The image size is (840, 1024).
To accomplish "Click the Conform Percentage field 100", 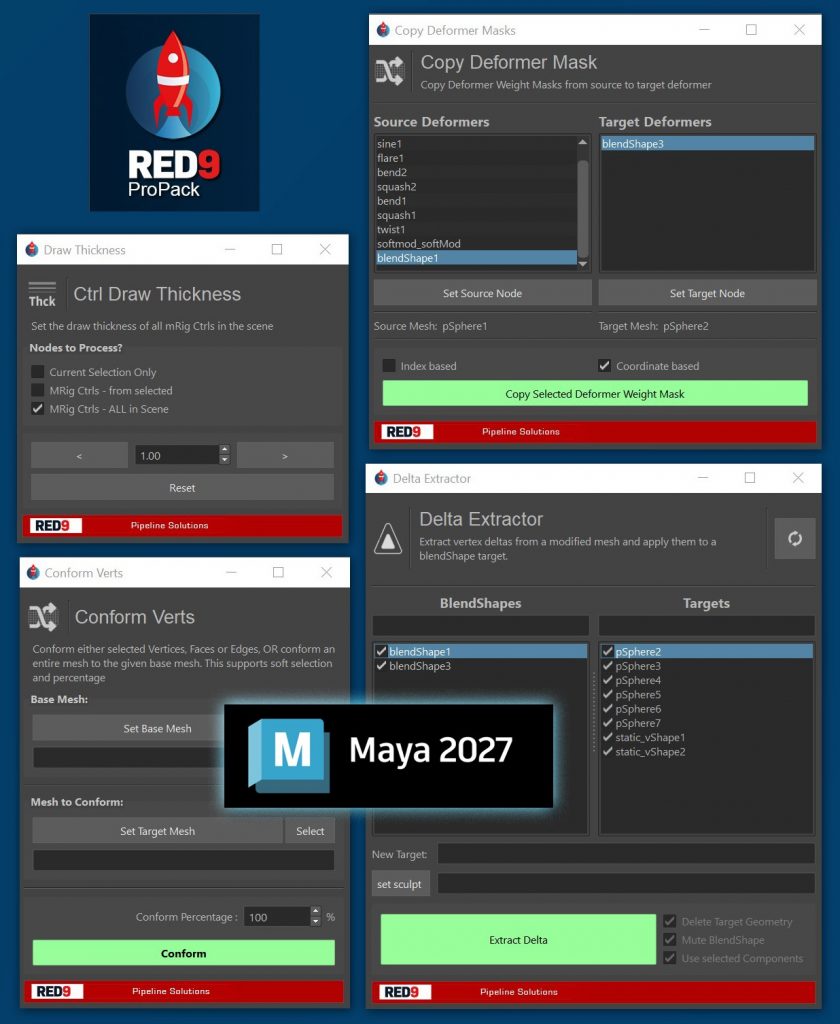I will (x=277, y=917).
